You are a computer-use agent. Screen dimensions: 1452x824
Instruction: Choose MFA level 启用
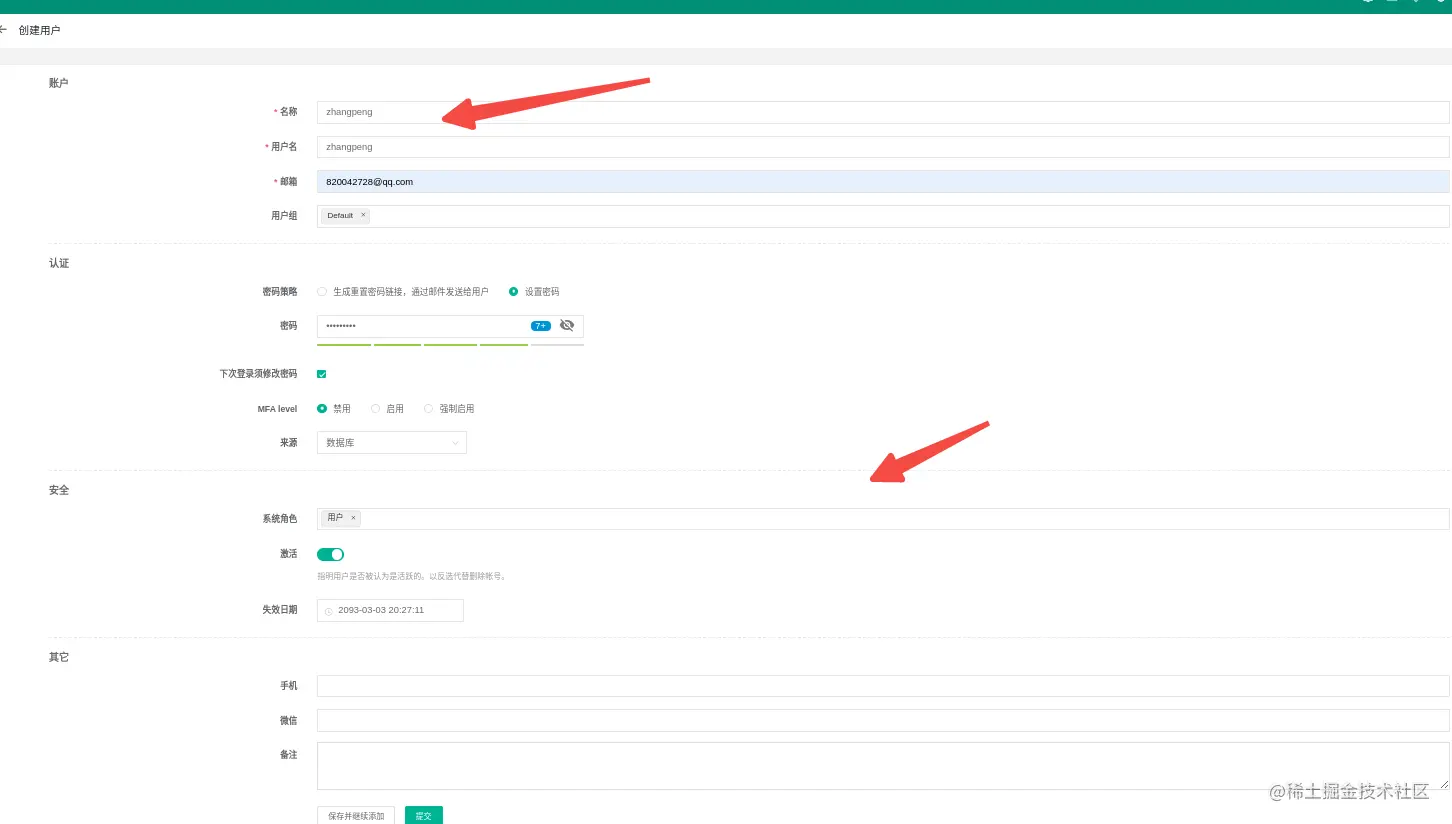(376, 409)
